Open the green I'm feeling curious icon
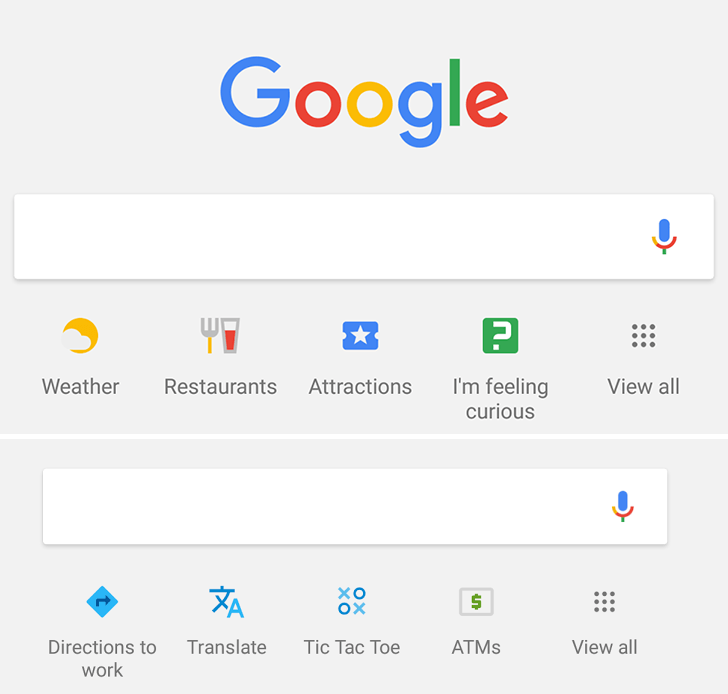 [x=500, y=336]
